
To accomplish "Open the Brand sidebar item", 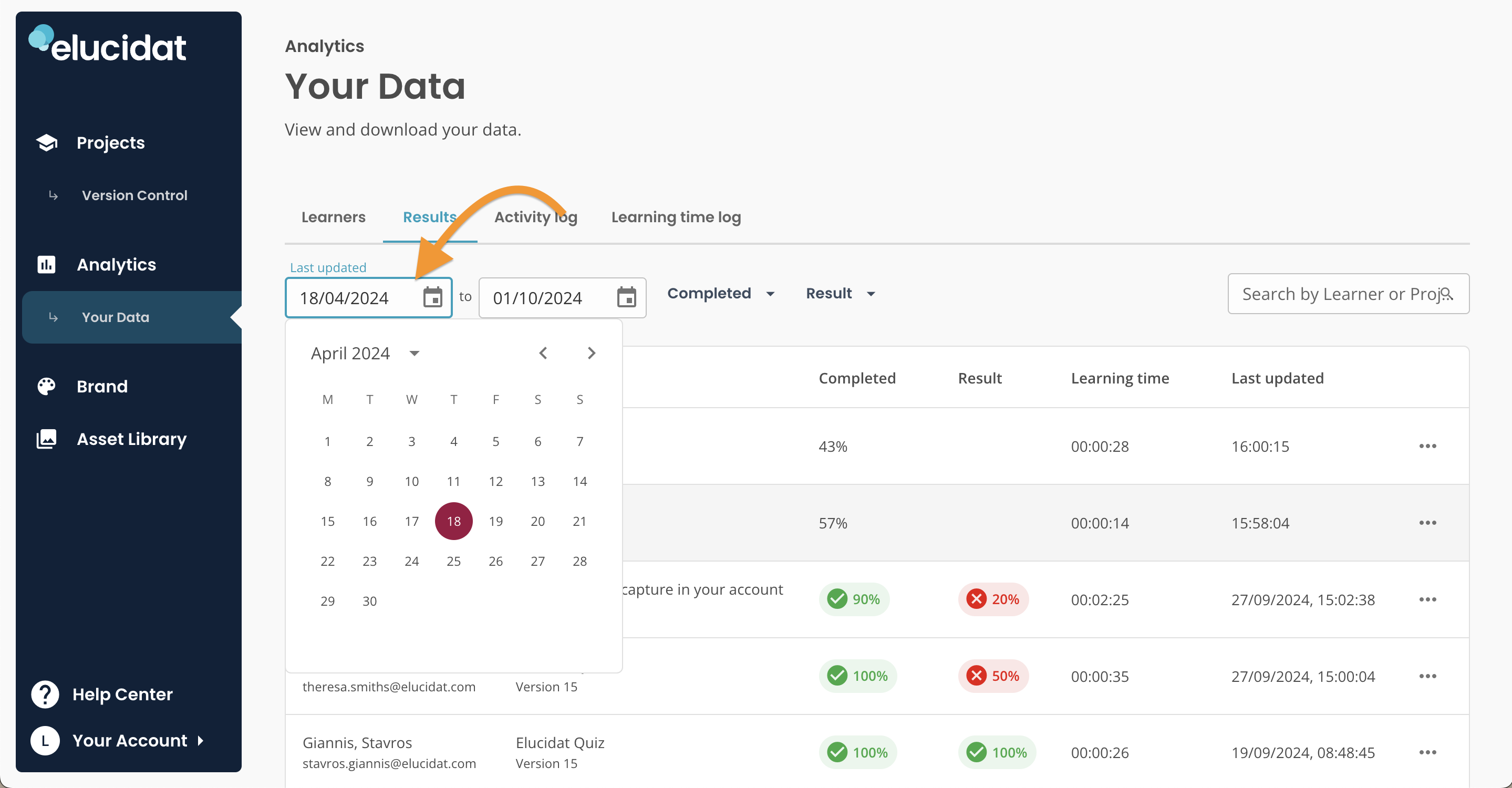I will point(102,386).
